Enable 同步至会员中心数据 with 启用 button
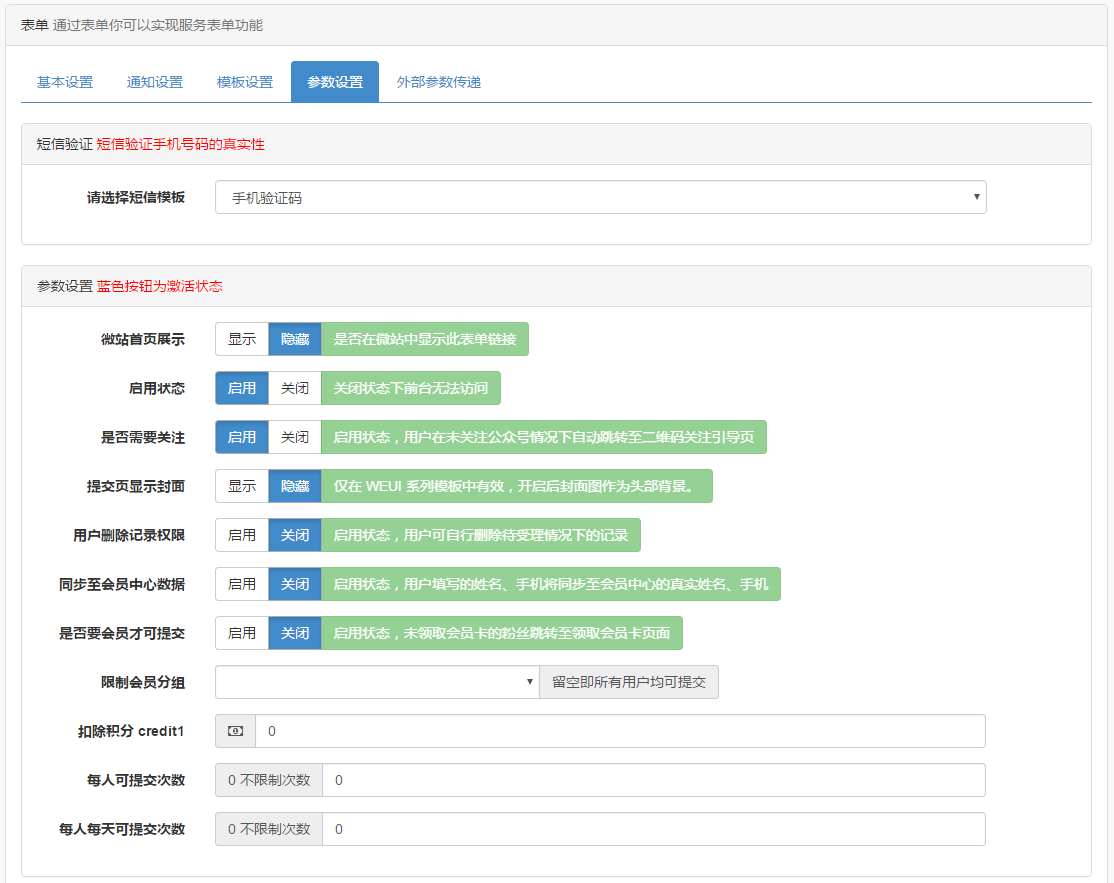The height and width of the screenshot is (883, 1114). tap(242, 584)
